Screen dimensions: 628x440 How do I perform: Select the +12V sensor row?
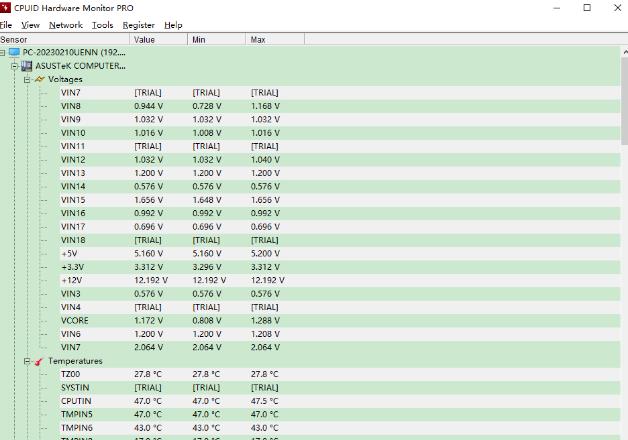[x=340, y=280]
